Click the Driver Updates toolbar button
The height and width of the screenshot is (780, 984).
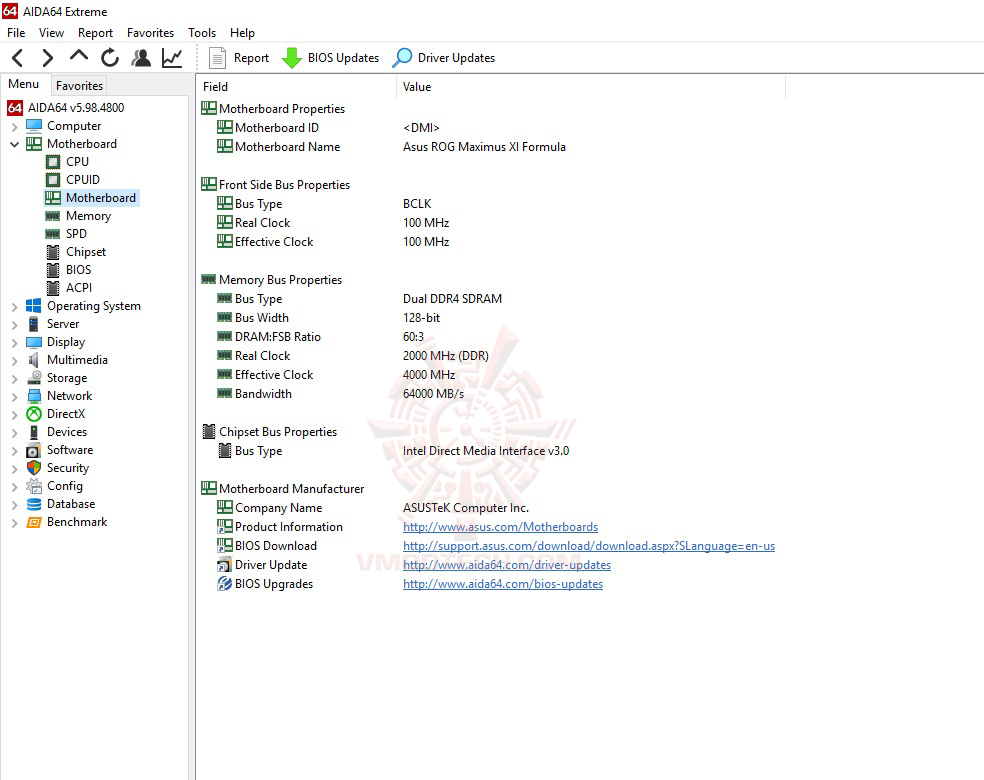tap(444, 58)
